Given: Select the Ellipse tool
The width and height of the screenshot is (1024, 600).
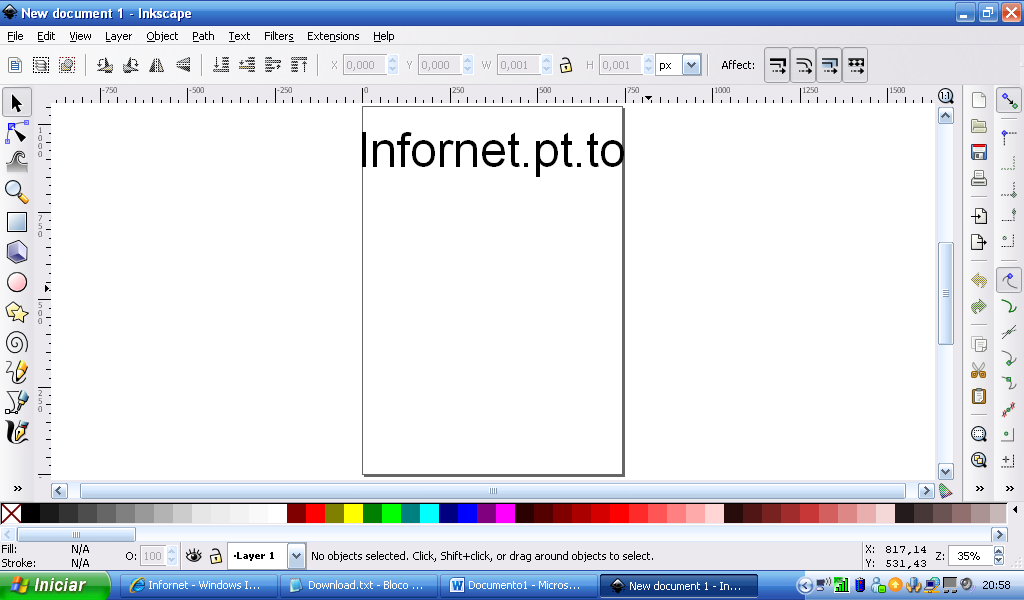Looking at the screenshot, I should tap(16, 281).
